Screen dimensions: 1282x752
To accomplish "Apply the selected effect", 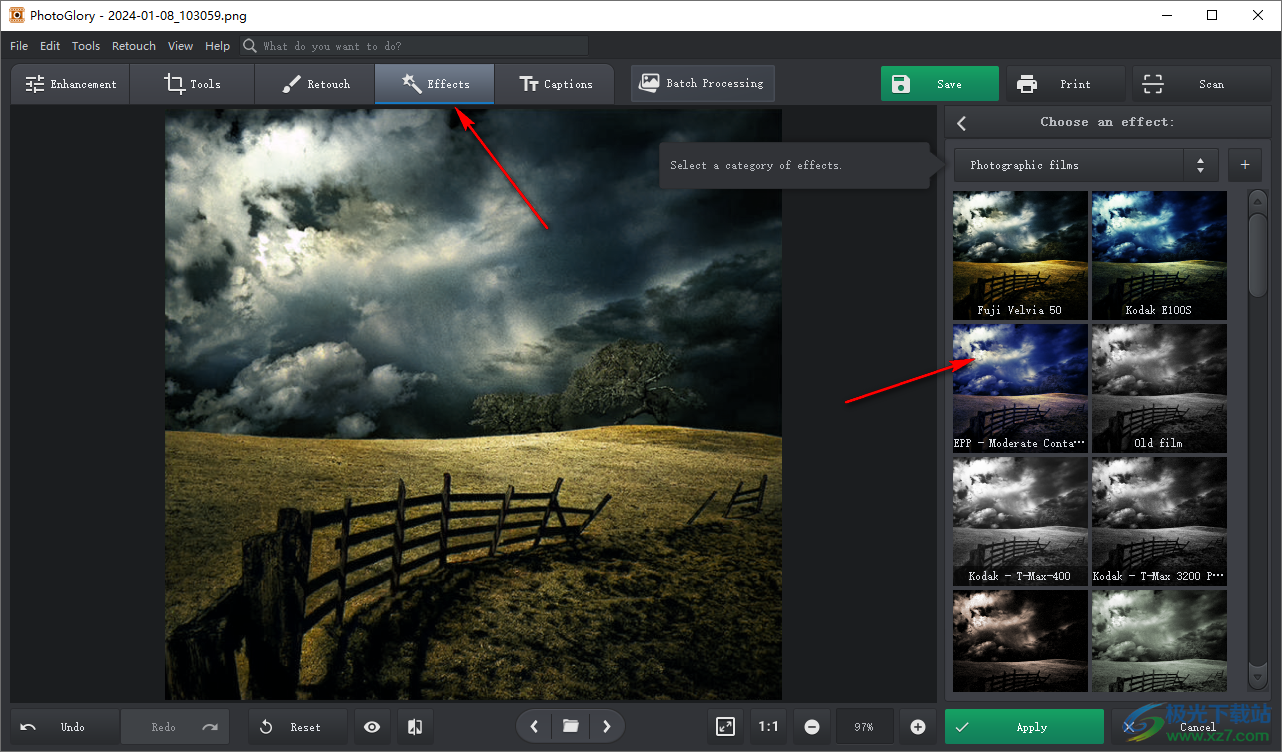I will (1024, 727).
